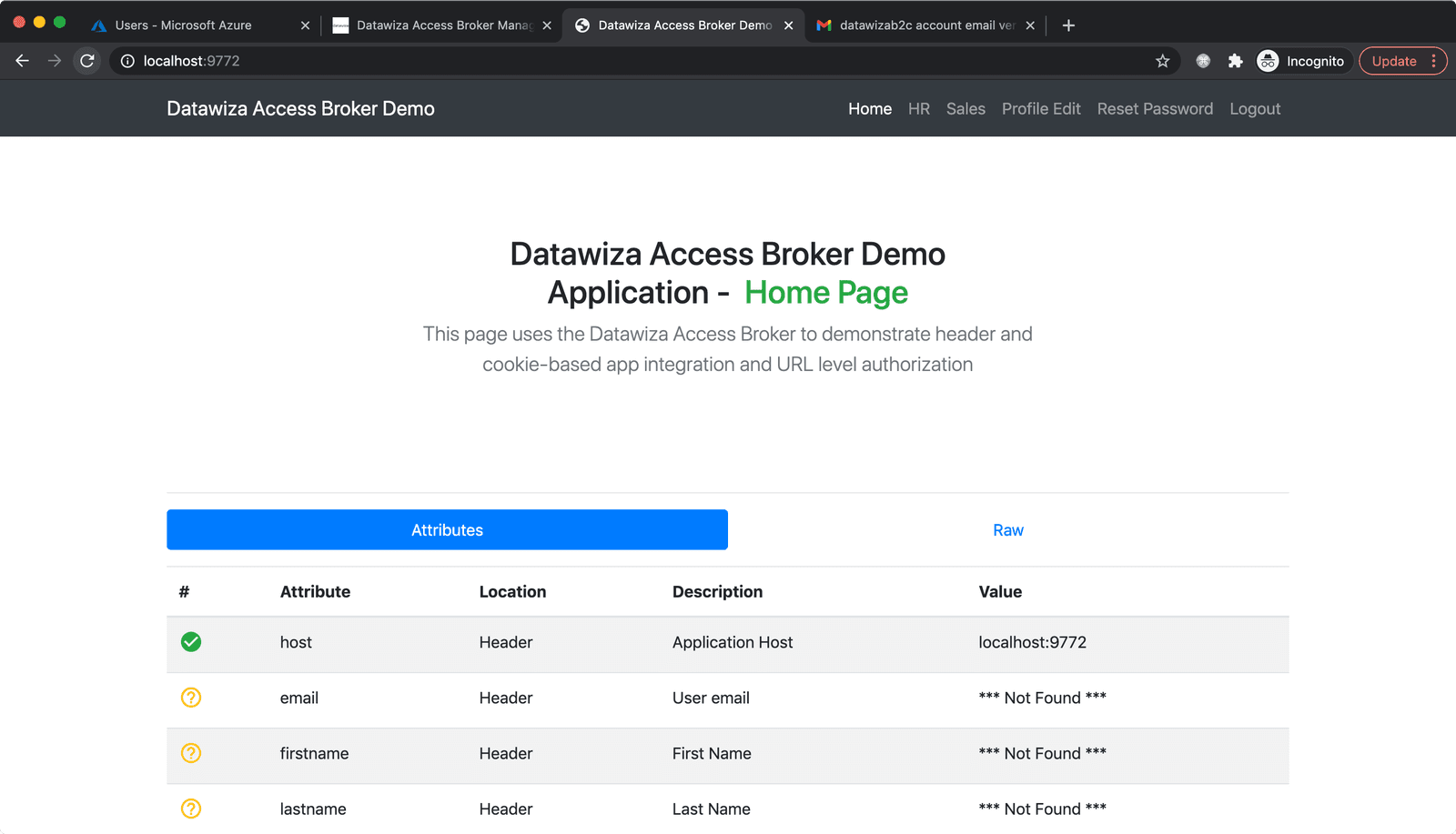1456x834 pixels.
Task: Open the Sales nav link
Action: click(x=966, y=108)
